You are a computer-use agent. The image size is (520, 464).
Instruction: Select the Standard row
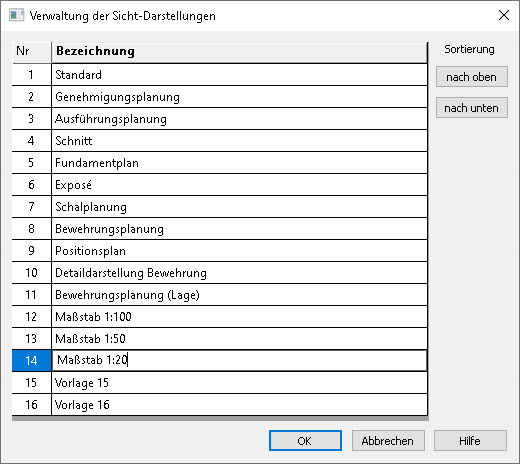coord(239,75)
